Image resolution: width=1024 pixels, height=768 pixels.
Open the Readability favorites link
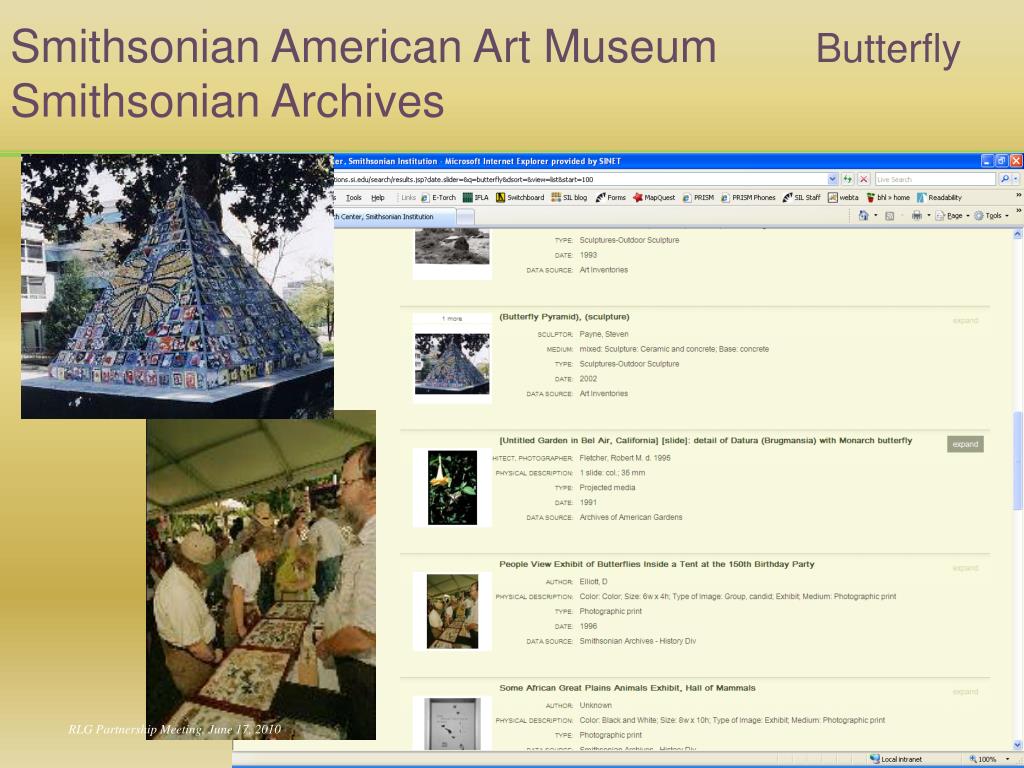pos(939,197)
